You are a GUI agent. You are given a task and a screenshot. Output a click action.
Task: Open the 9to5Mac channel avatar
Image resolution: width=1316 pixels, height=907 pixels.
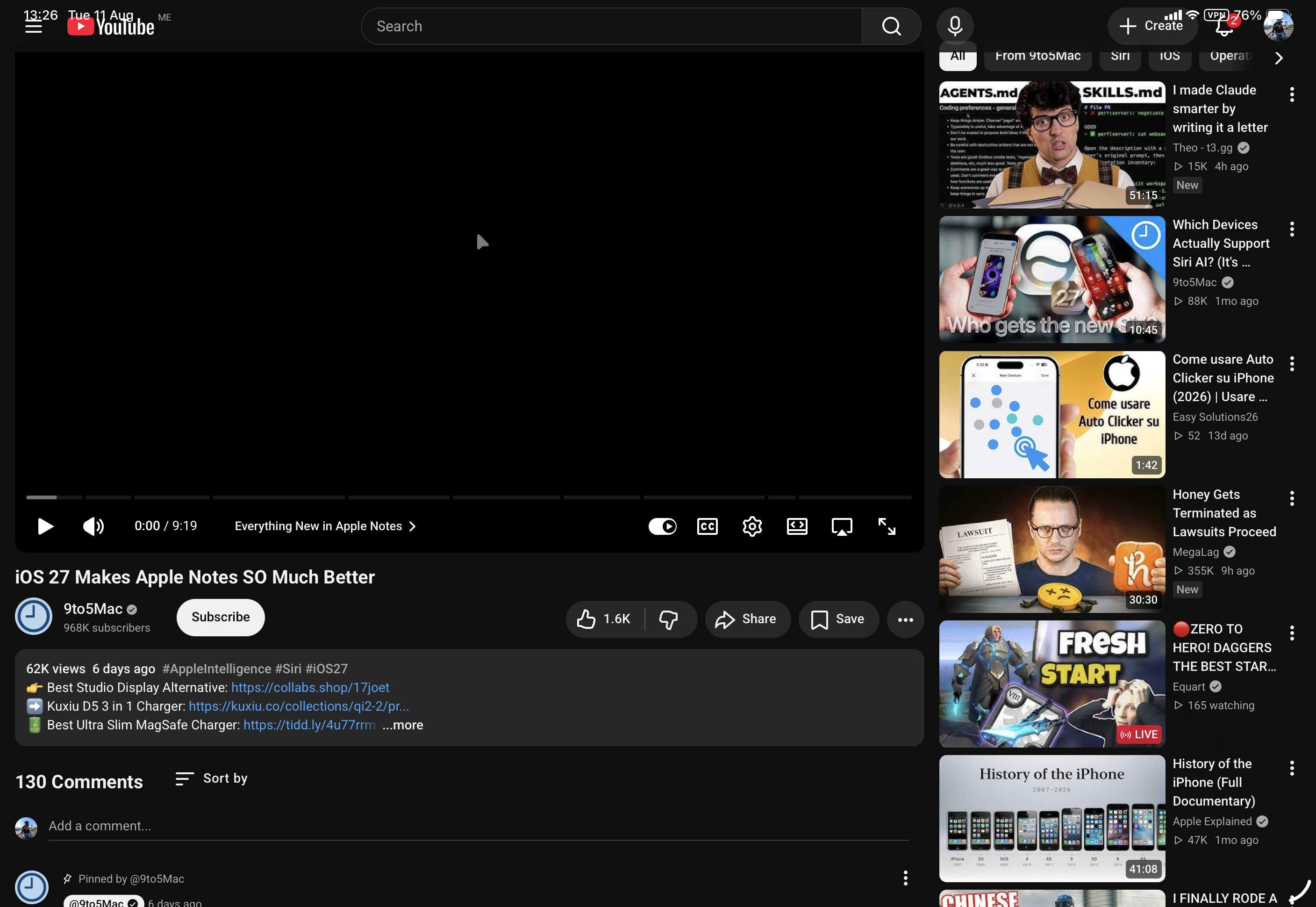[34, 617]
